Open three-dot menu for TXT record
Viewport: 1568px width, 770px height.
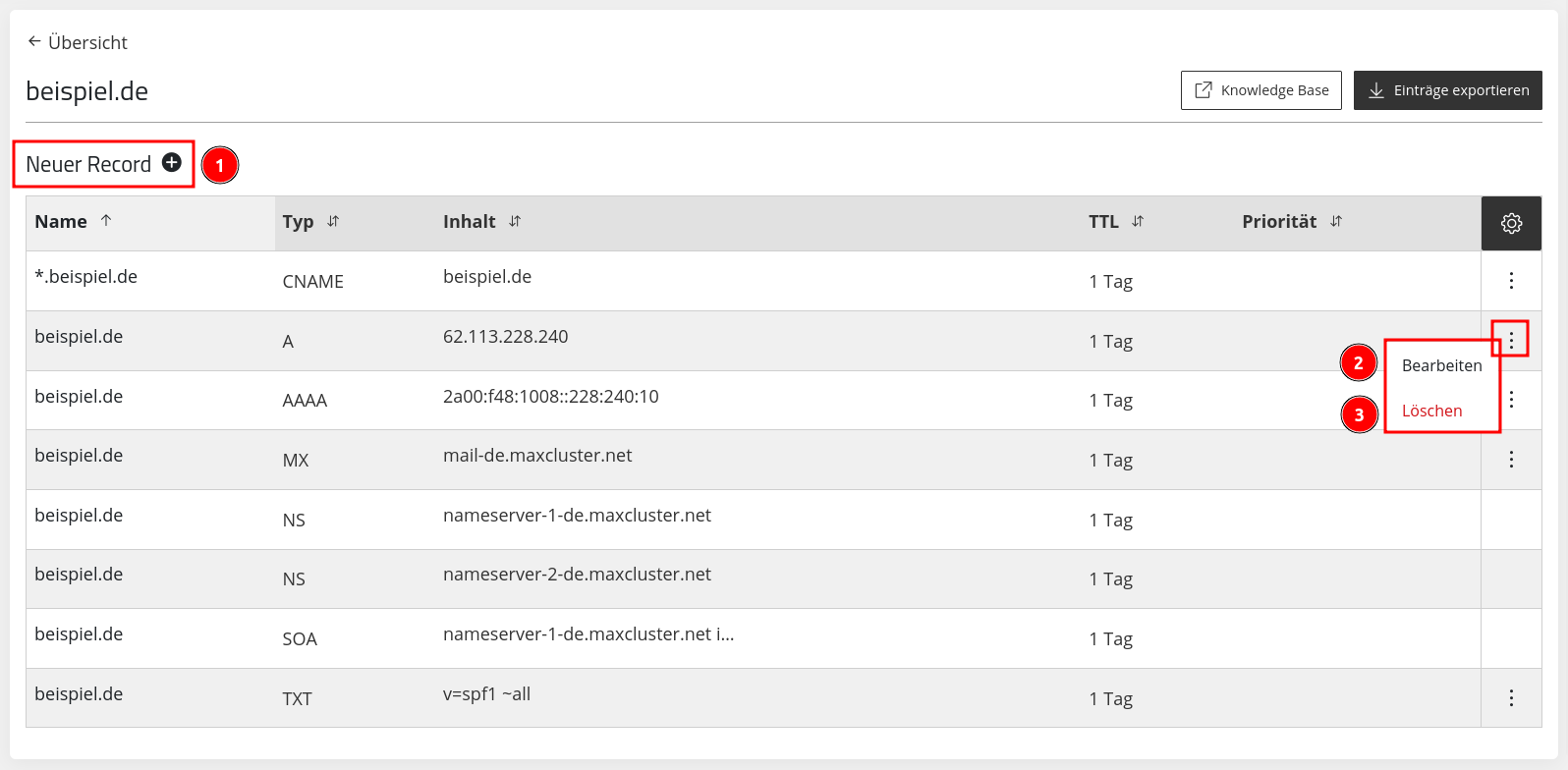click(1511, 698)
